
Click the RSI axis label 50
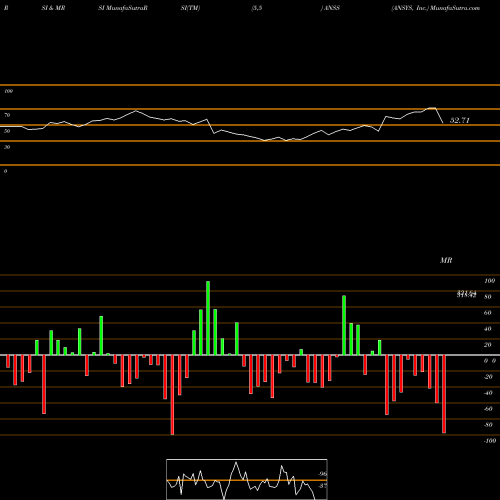coord(7,131)
